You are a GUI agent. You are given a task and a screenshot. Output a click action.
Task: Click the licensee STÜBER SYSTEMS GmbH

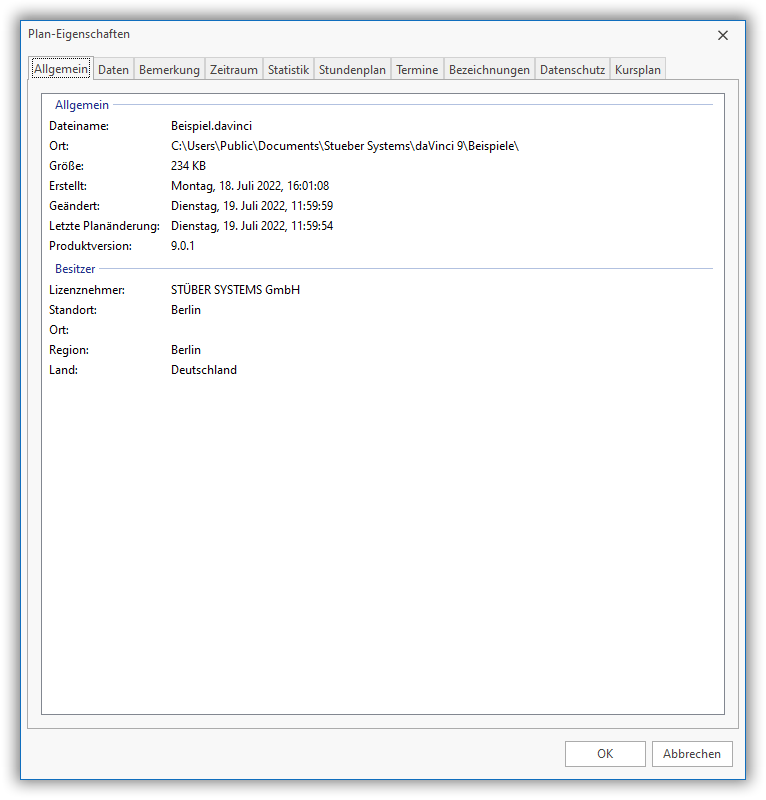click(235, 290)
